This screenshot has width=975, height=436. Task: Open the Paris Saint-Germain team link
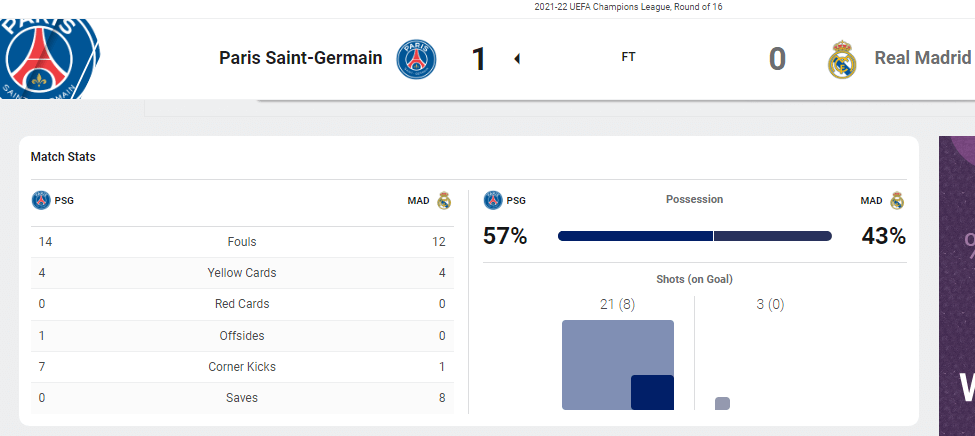(300, 58)
